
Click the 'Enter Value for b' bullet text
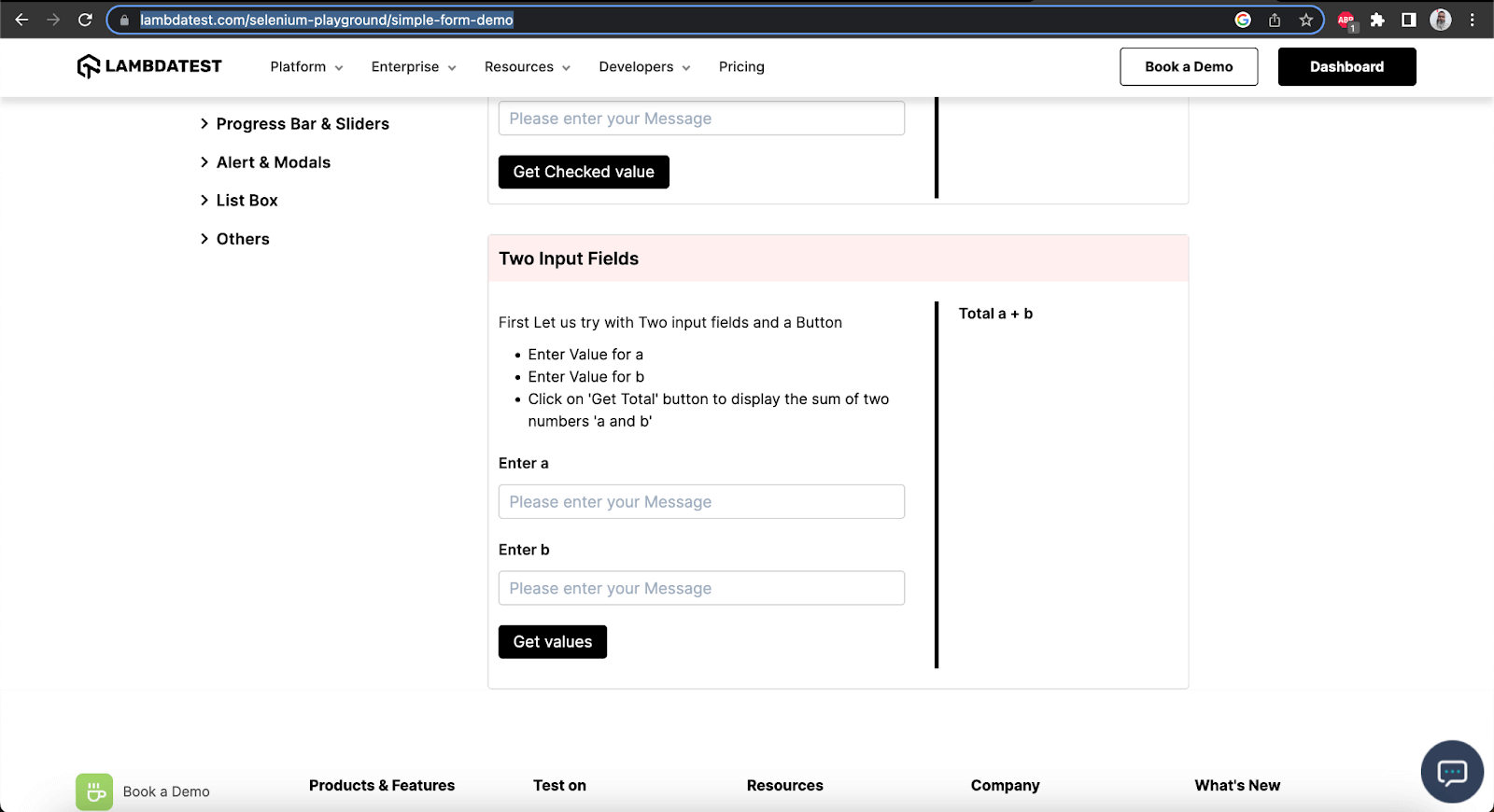(586, 377)
